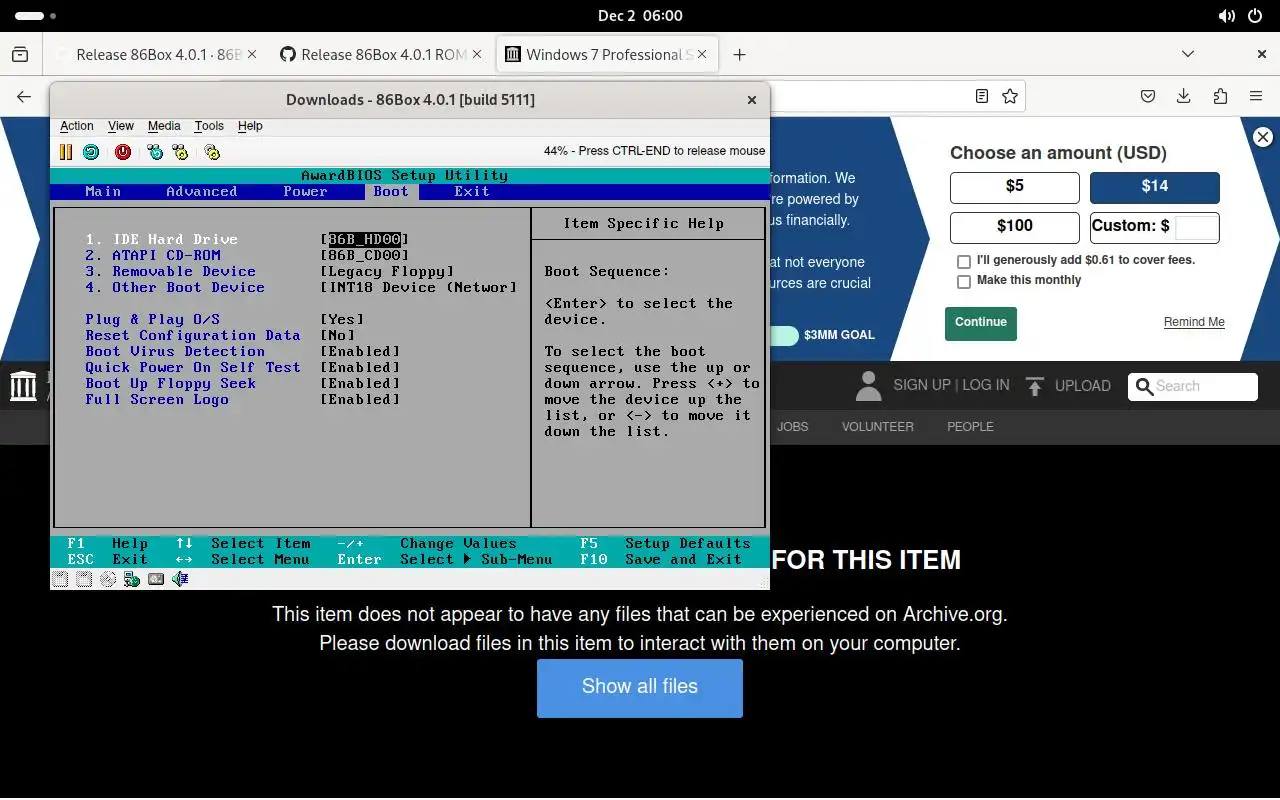This screenshot has width=1280, height=800.
Task: Click the Custom dollar amount field
Action: tap(1197, 227)
